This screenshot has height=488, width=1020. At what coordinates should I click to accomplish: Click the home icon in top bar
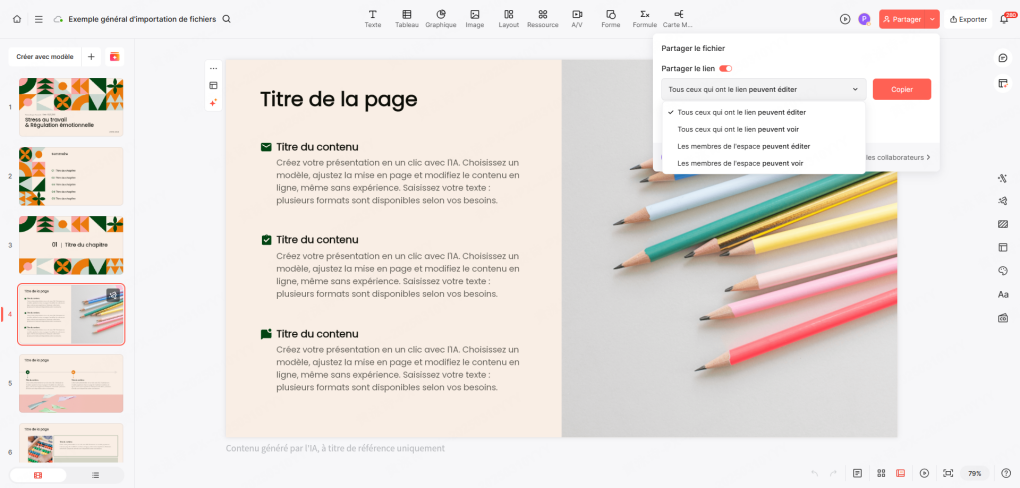(x=17, y=19)
